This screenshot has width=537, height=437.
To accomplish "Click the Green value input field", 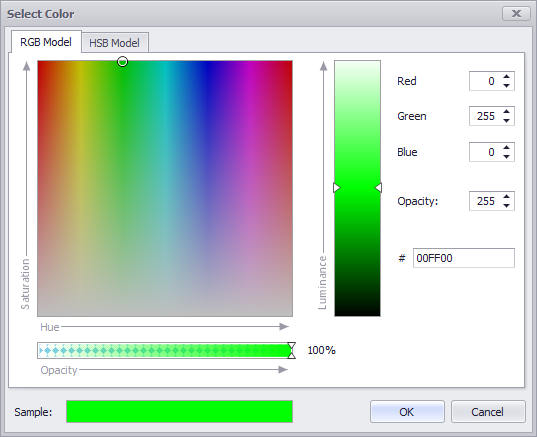I will click(485, 116).
